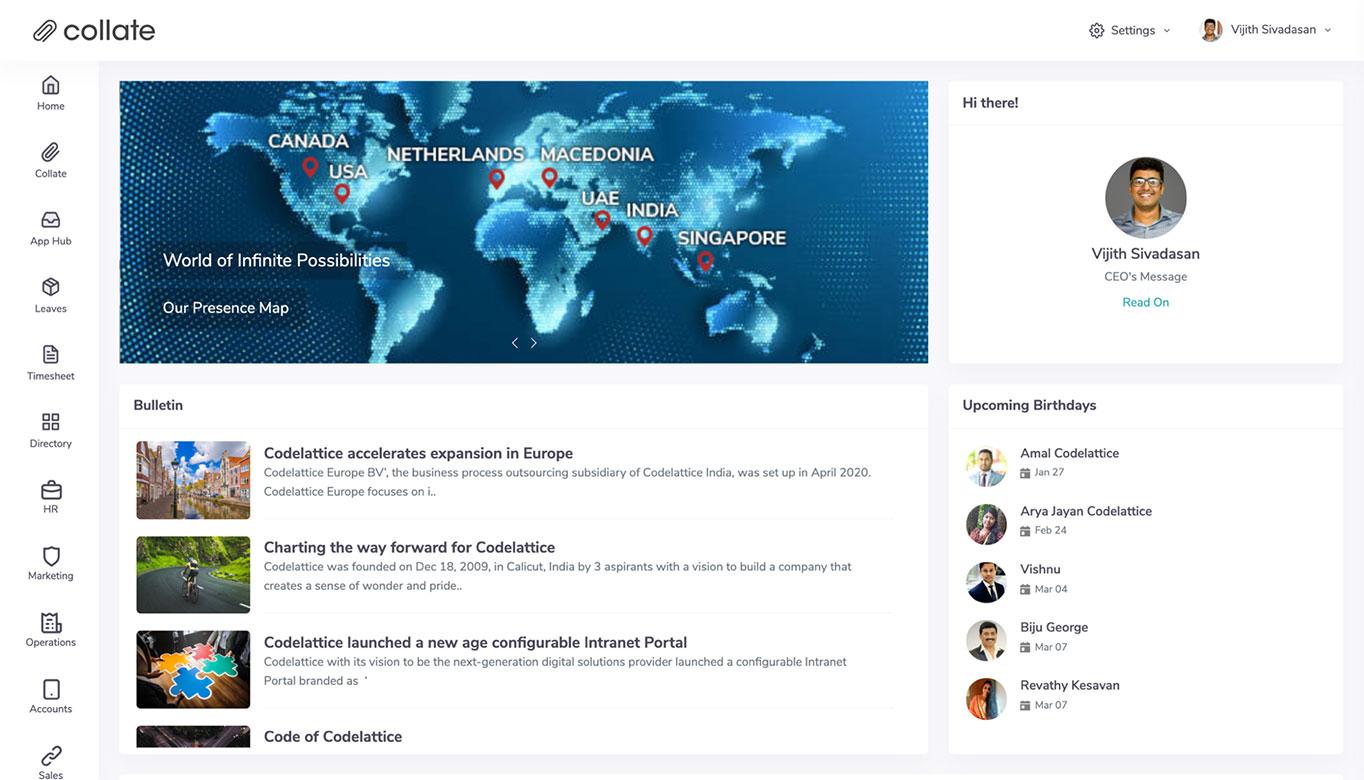
Task: Open the Collate paperclip sidebar icon
Action: click(x=51, y=152)
